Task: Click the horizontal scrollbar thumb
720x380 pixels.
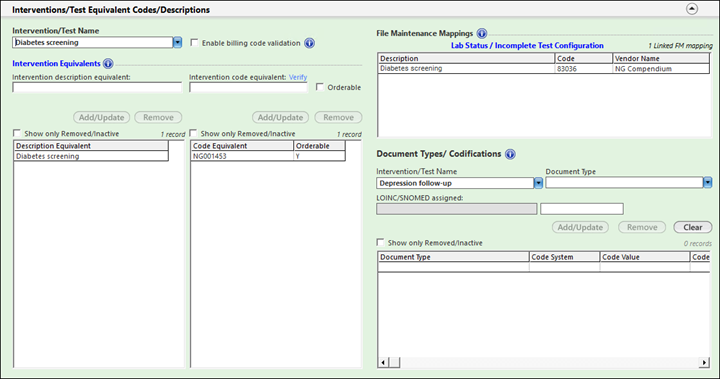Action: pos(394,363)
